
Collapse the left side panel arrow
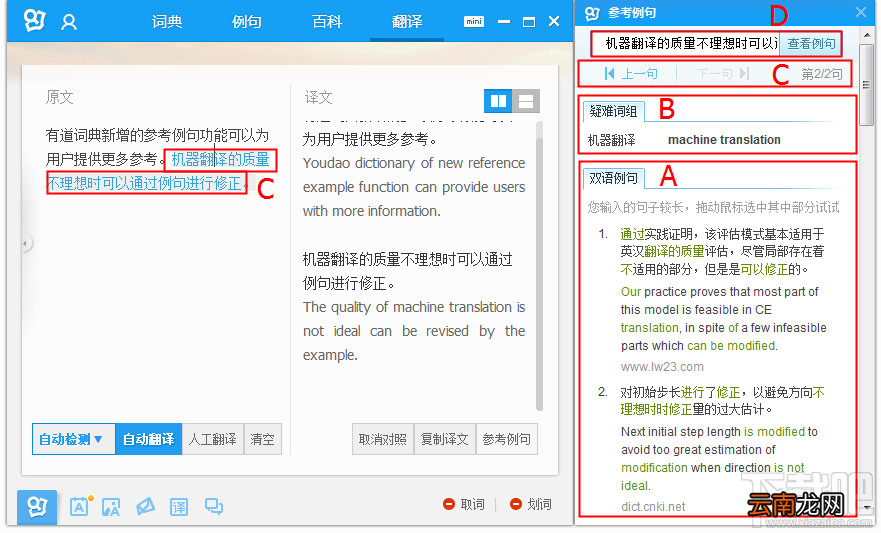pyautogui.click(x=25, y=243)
